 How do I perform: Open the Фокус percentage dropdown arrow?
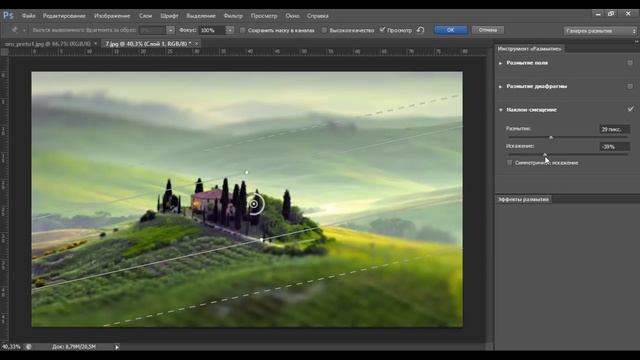[230, 30]
